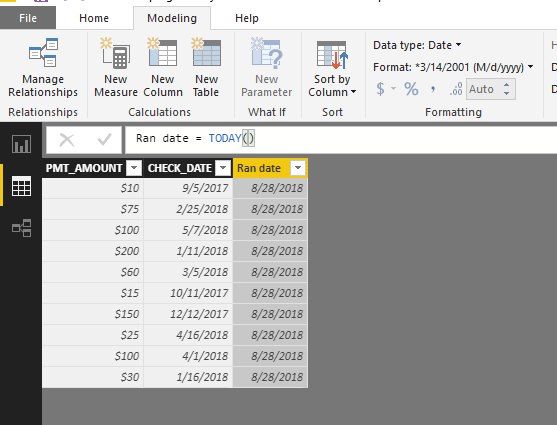Click the 4/1/2018 check date cell
The image size is (557, 425).
(188, 356)
